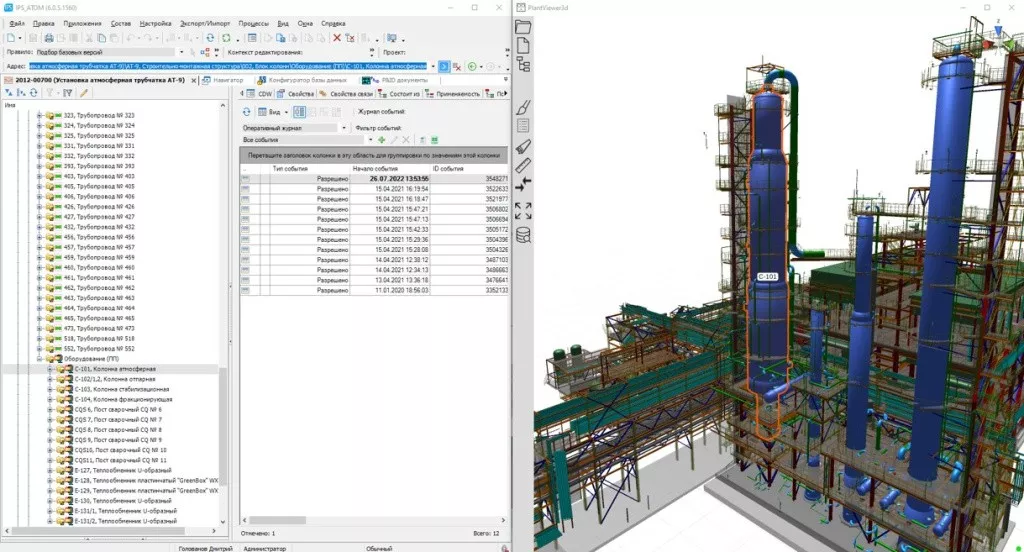Select event row dated 26.07.2022 13:53:56
This screenshot has height=552, width=1024.
coord(374,178)
